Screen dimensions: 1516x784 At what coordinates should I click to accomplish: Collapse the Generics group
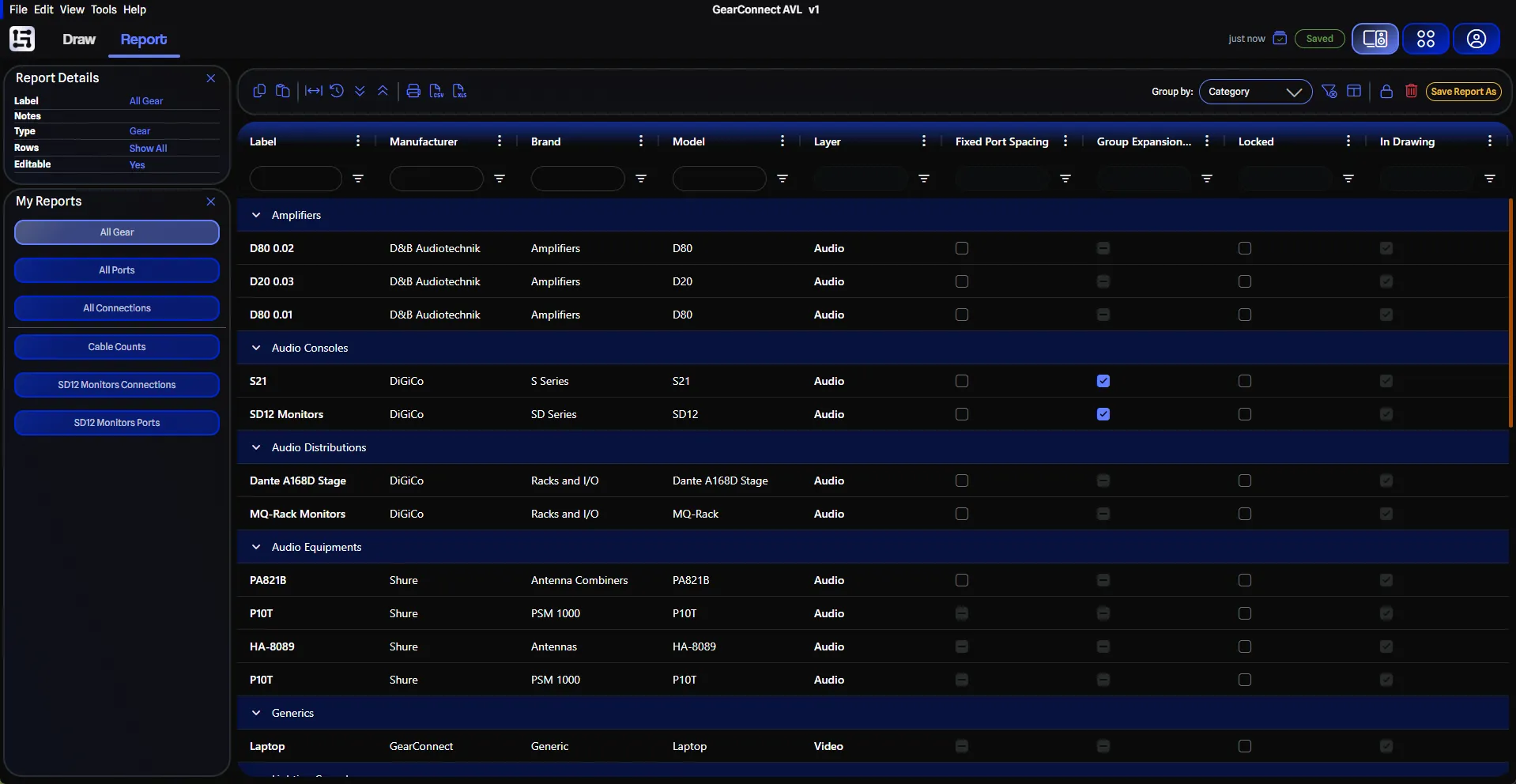[x=256, y=713]
